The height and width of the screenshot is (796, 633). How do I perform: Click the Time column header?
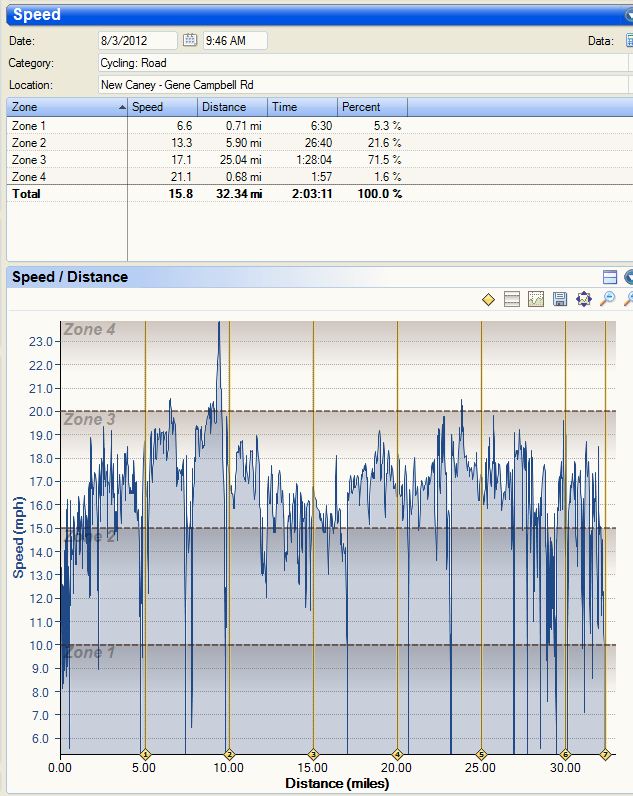click(302, 106)
